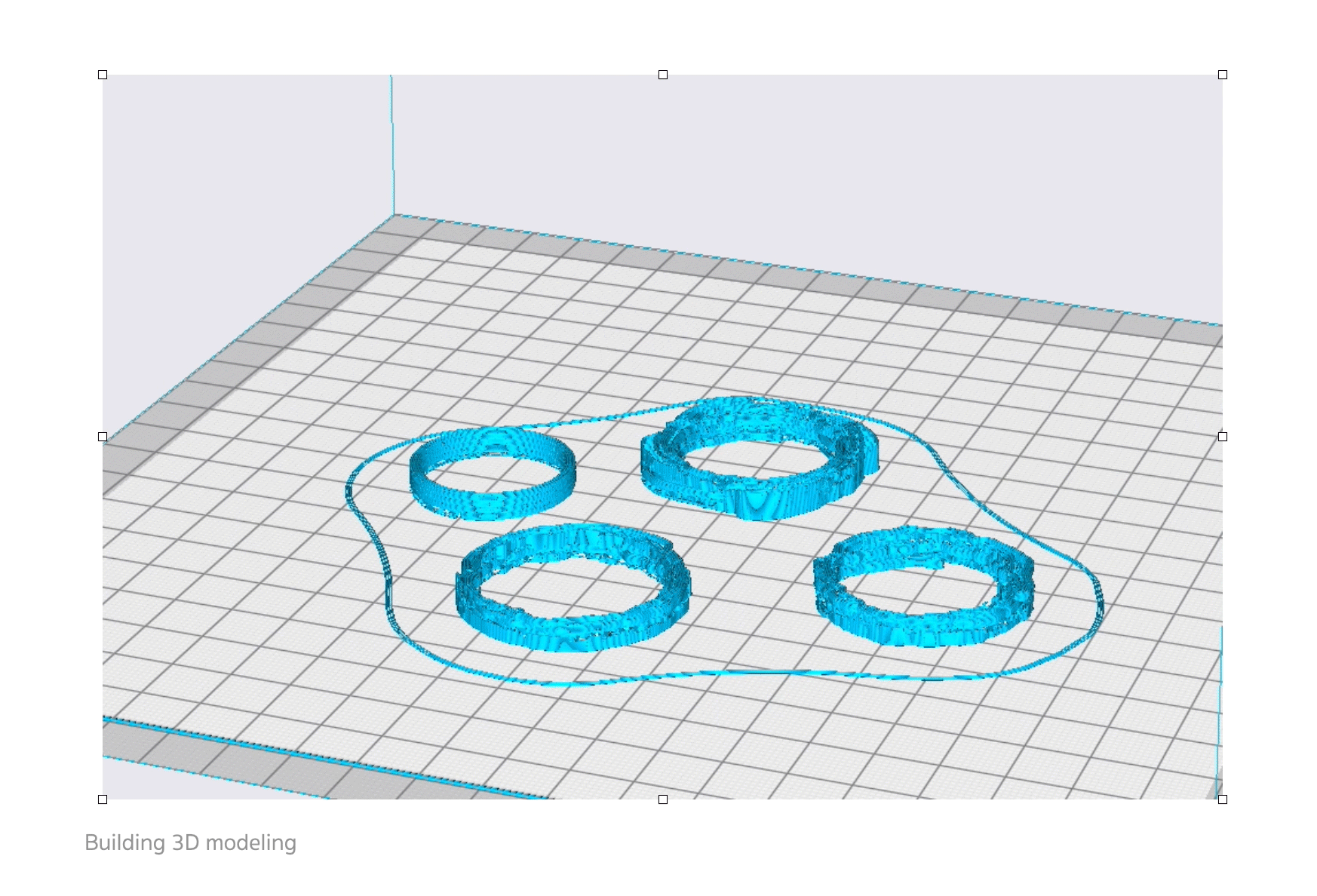This screenshot has height=896, width=1317.
Task: Click the bottom-right corner selection handle
Action: point(1223,799)
